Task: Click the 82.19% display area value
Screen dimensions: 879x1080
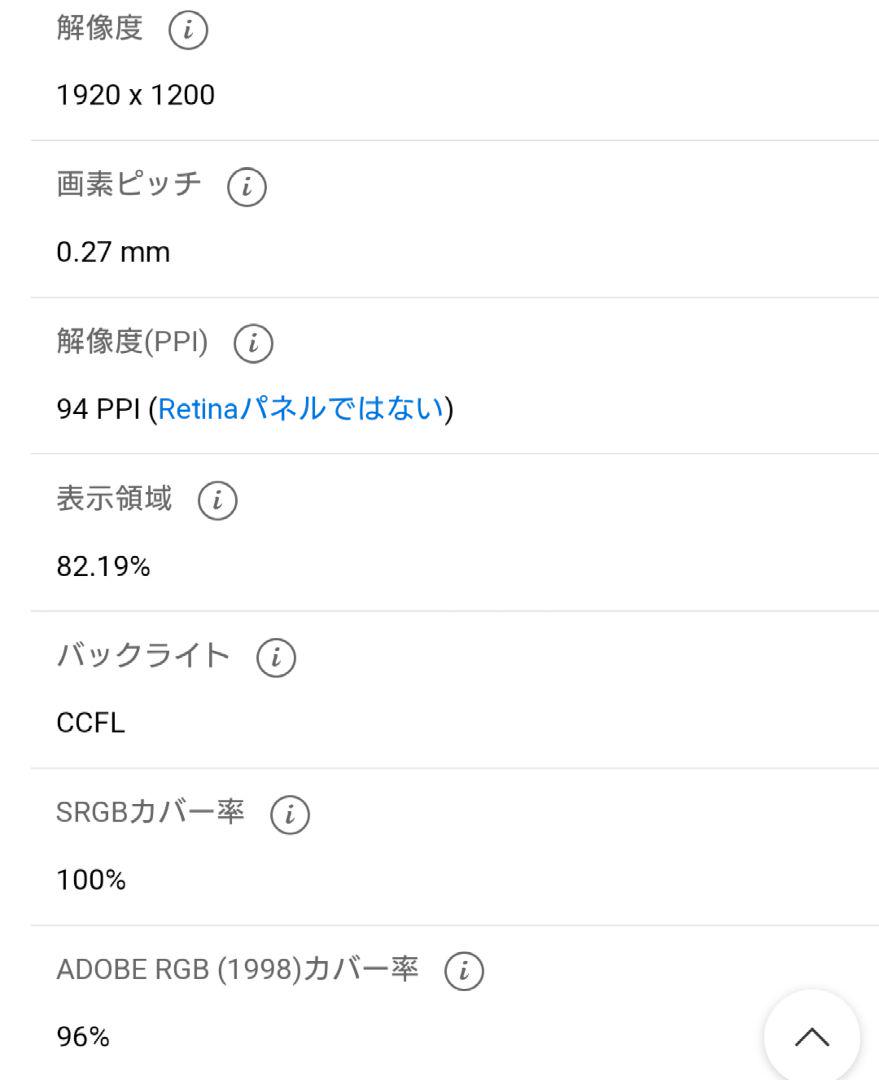Action: (x=103, y=566)
